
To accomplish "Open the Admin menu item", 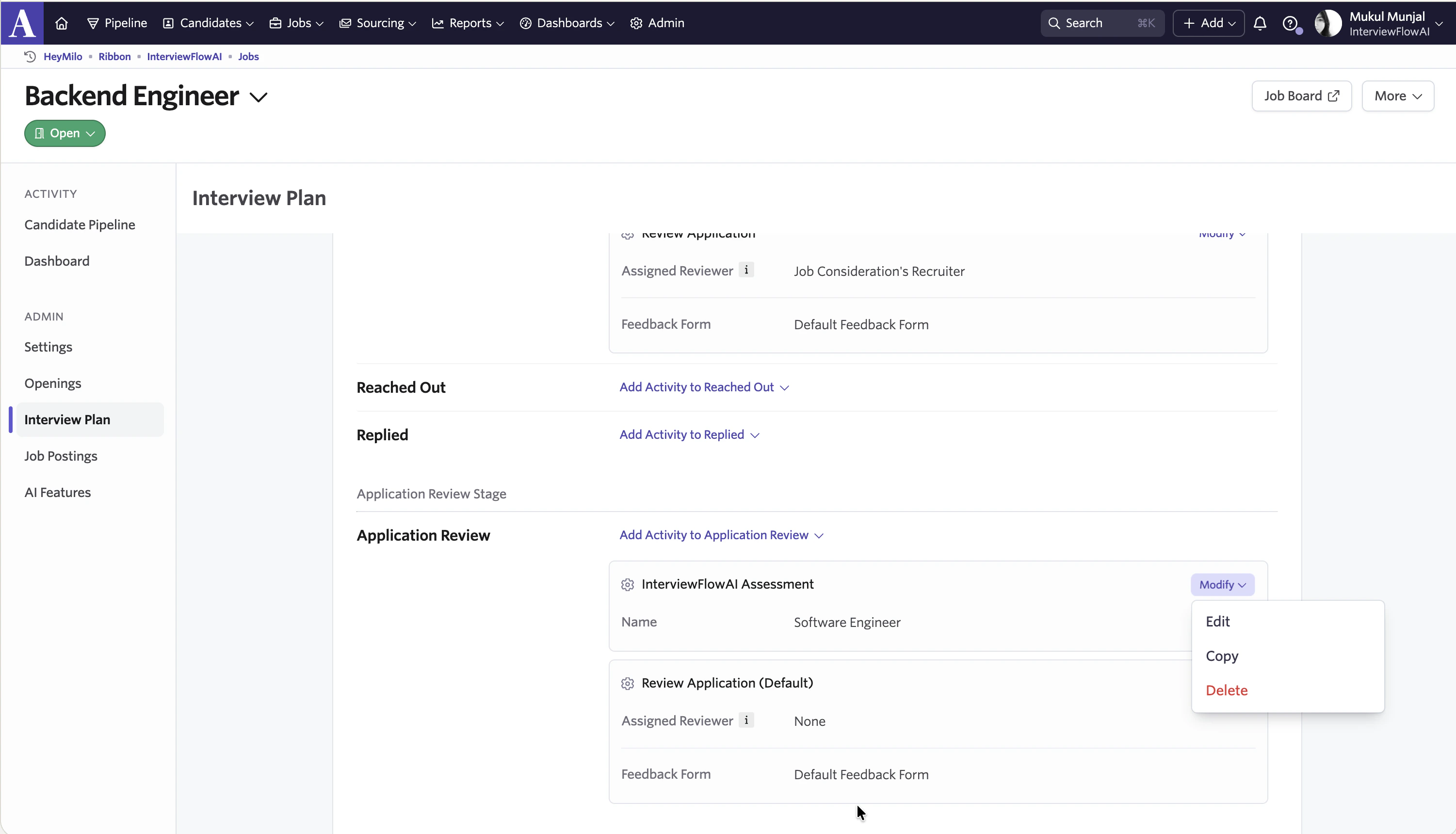I will click(658, 23).
